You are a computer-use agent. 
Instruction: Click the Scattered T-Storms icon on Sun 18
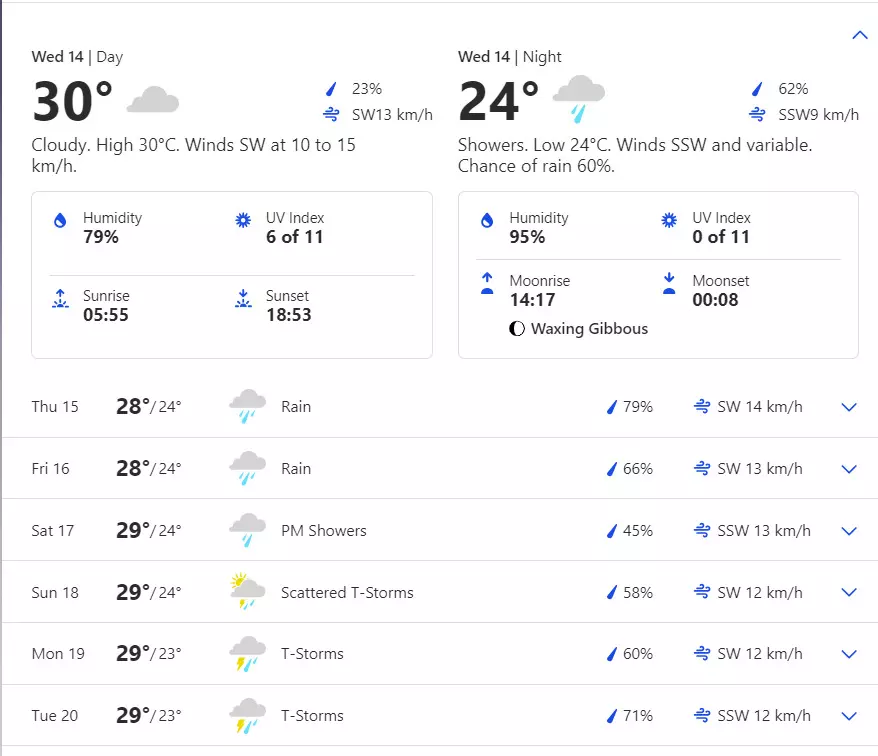[x=246, y=592]
